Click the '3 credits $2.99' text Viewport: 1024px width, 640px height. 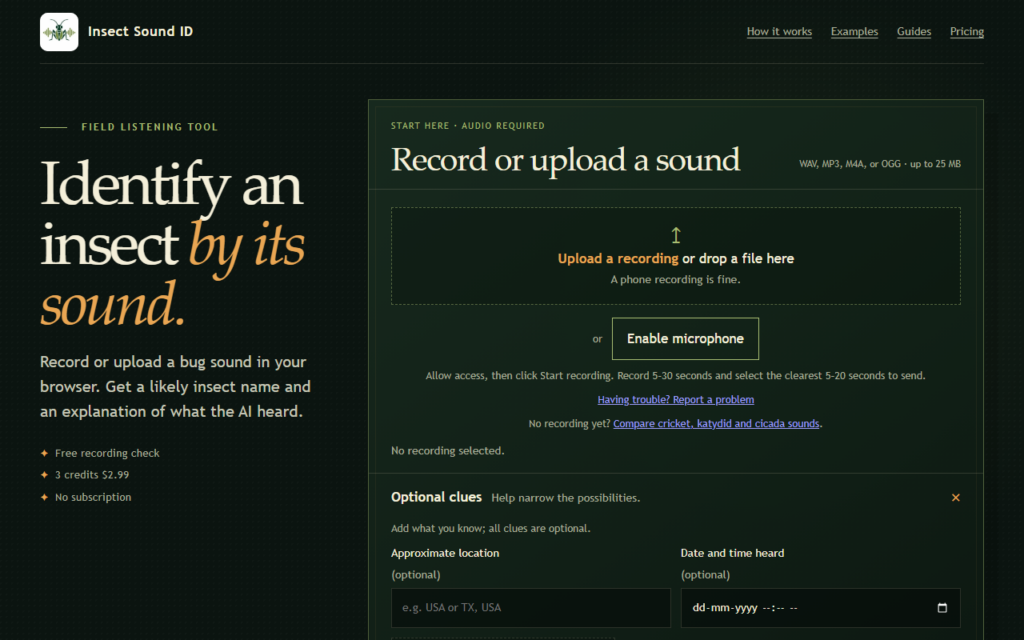tap(92, 475)
